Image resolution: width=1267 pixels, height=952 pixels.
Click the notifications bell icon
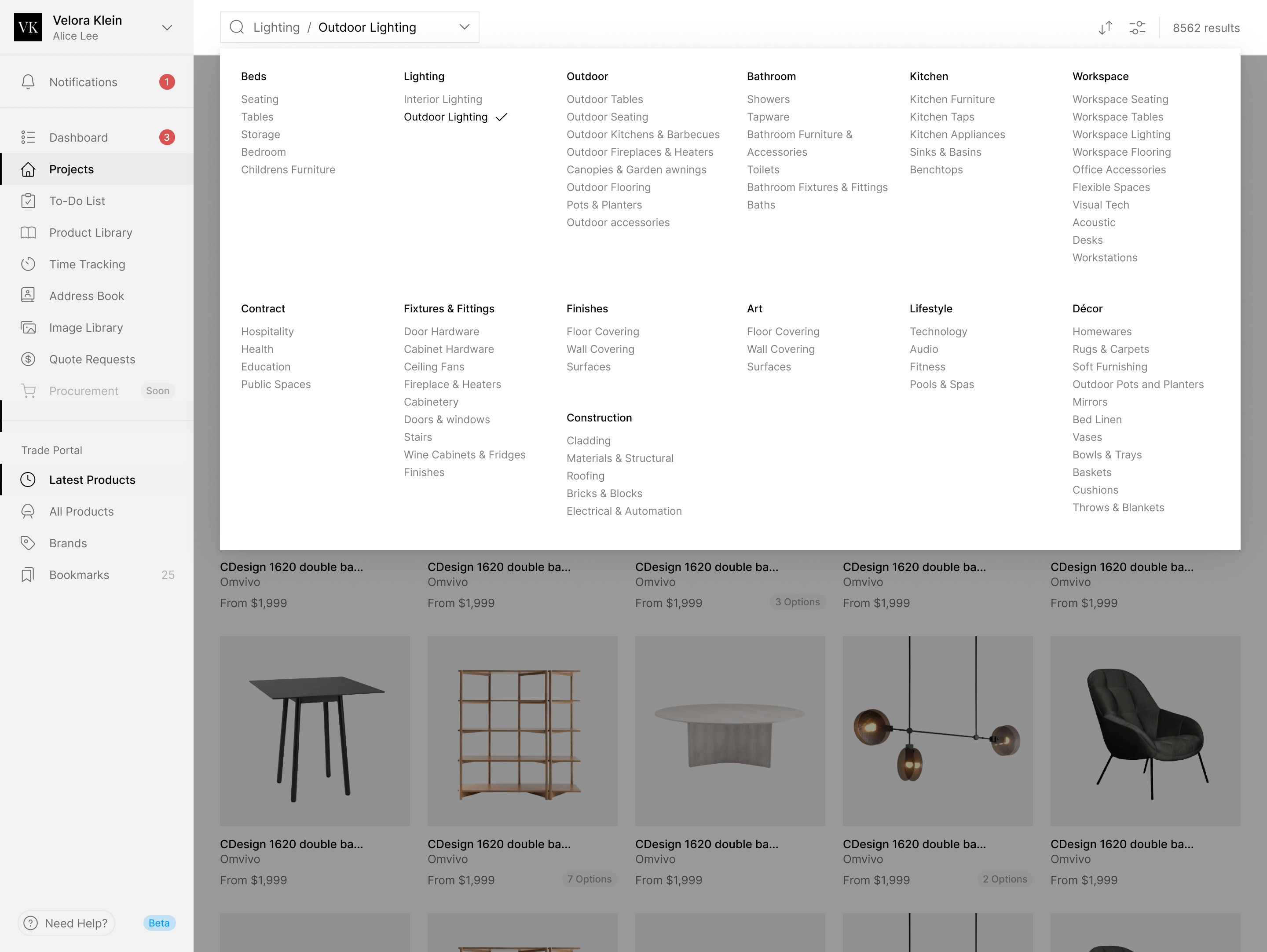click(x=28, y=82)
